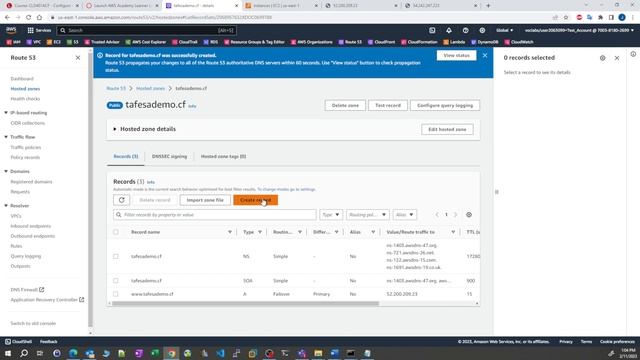The height and width of the screenshot is (360, 640).
Task: Open the details panel settings gear
Action: 602,58
